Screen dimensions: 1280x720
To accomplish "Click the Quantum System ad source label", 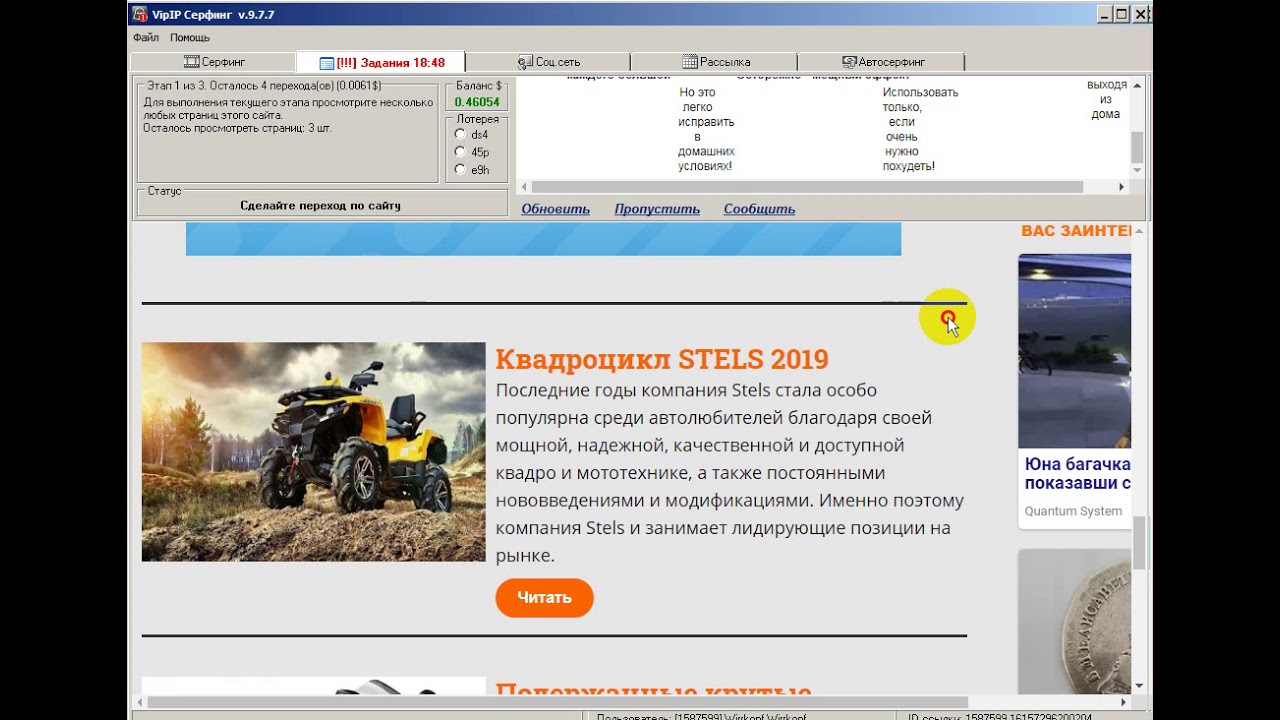I will click(1073, 511).
